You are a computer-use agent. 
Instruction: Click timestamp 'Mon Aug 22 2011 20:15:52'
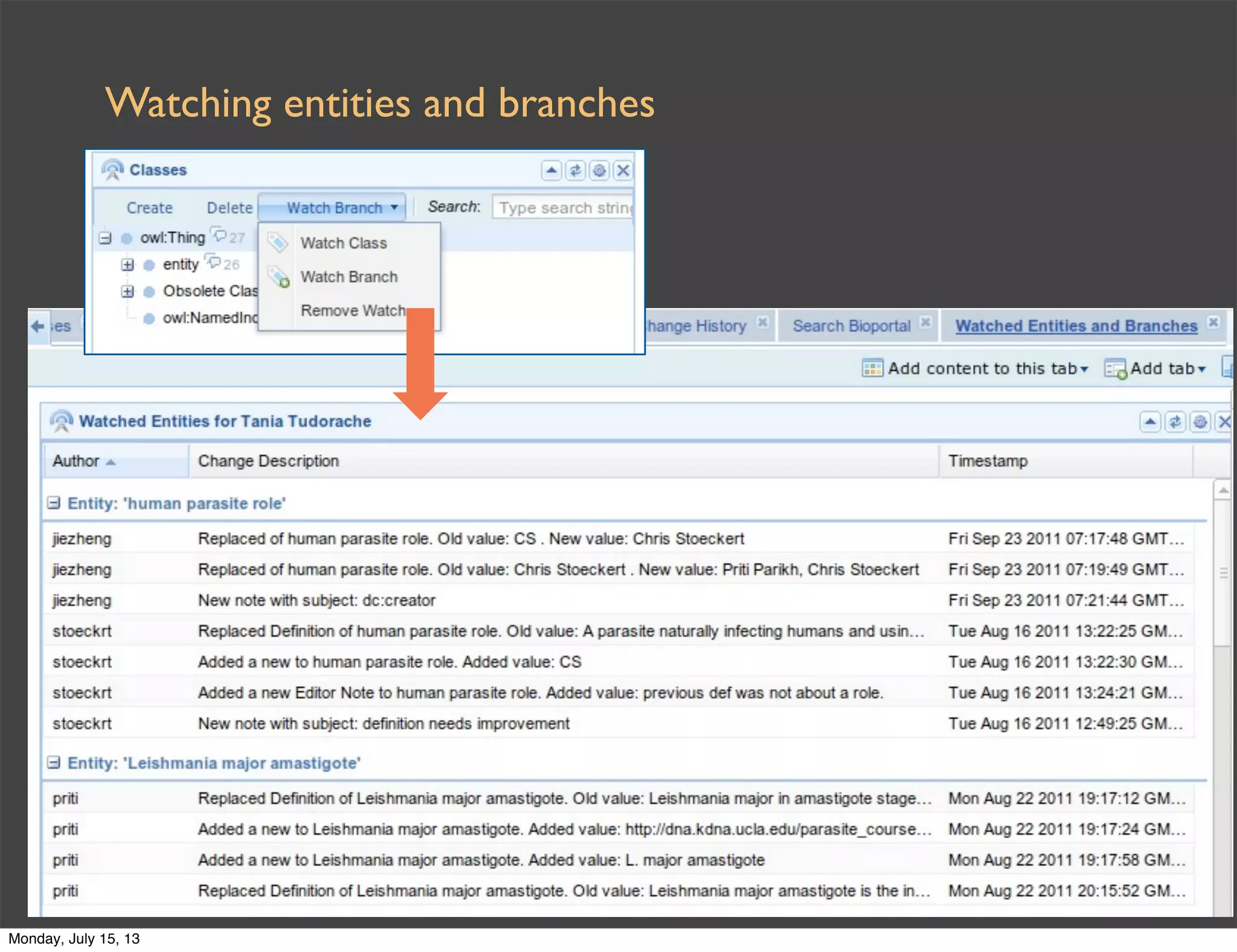[1067, 890]
